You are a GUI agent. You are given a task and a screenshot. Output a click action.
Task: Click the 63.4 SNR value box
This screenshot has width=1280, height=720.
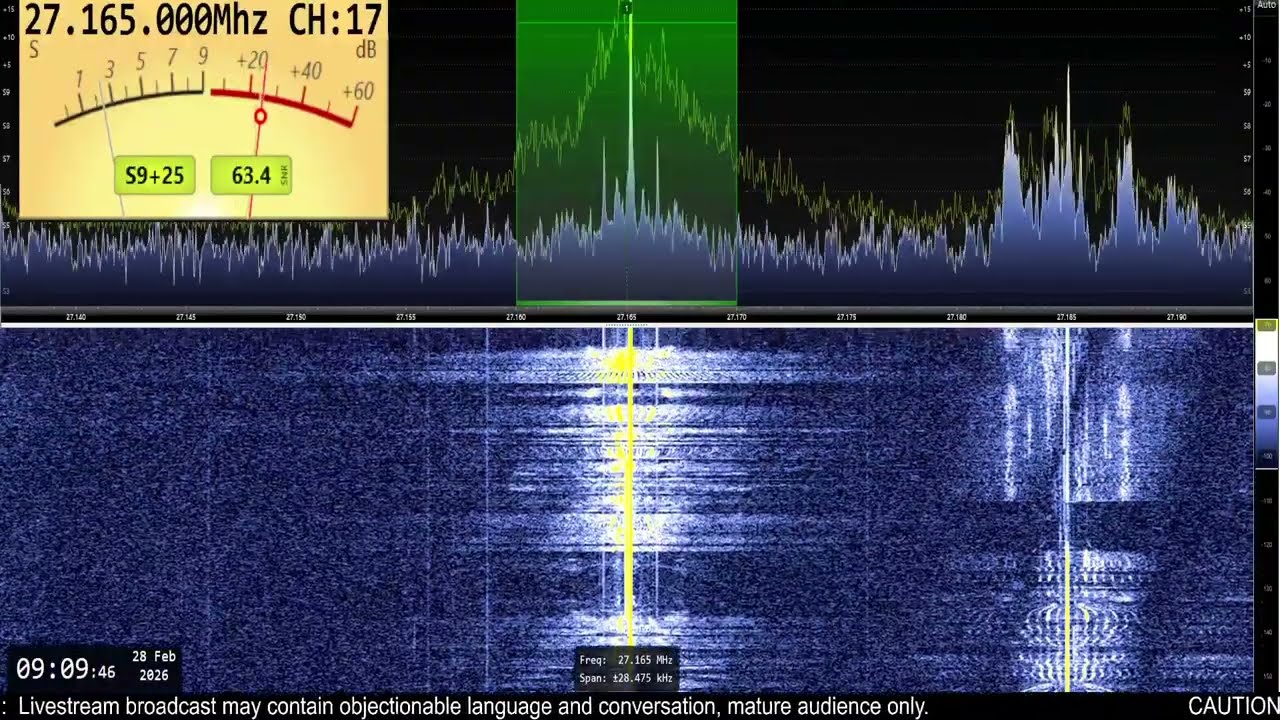click(x=251, y=176)
